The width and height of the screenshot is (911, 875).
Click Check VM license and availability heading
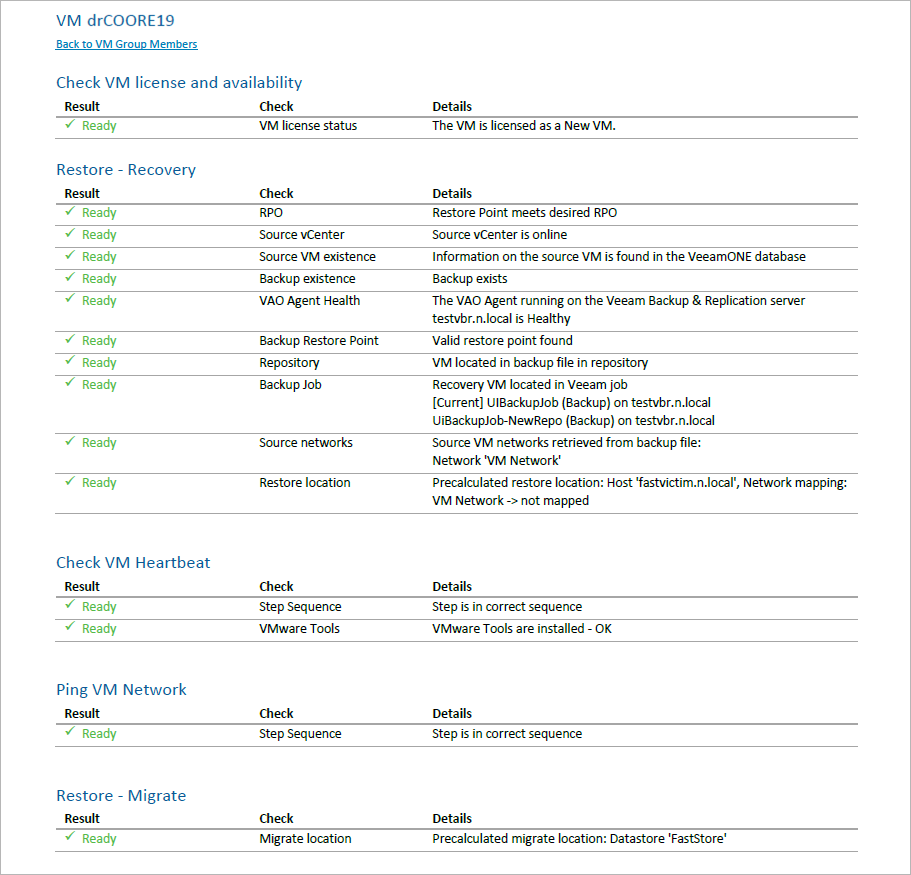179,83
